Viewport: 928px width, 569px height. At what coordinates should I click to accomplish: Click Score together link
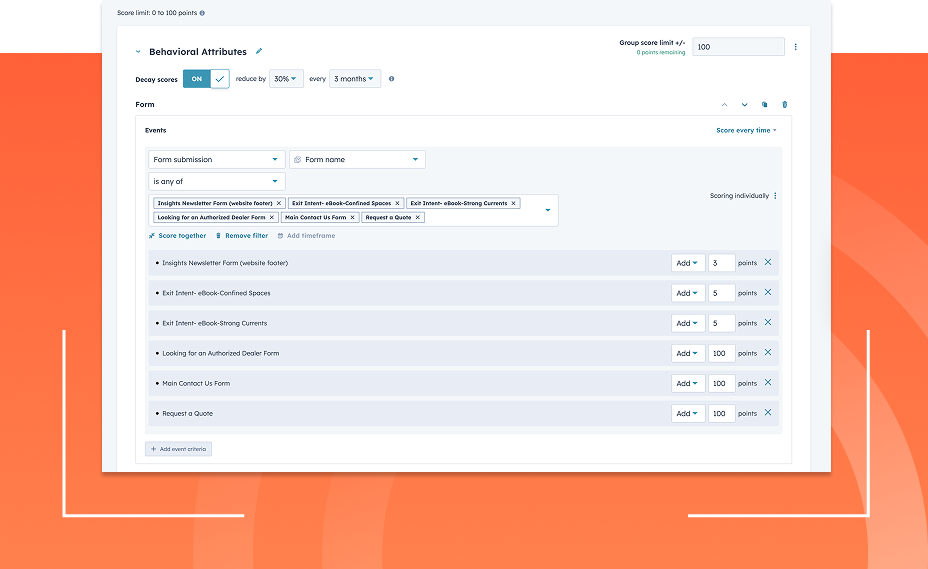(178, 236)
